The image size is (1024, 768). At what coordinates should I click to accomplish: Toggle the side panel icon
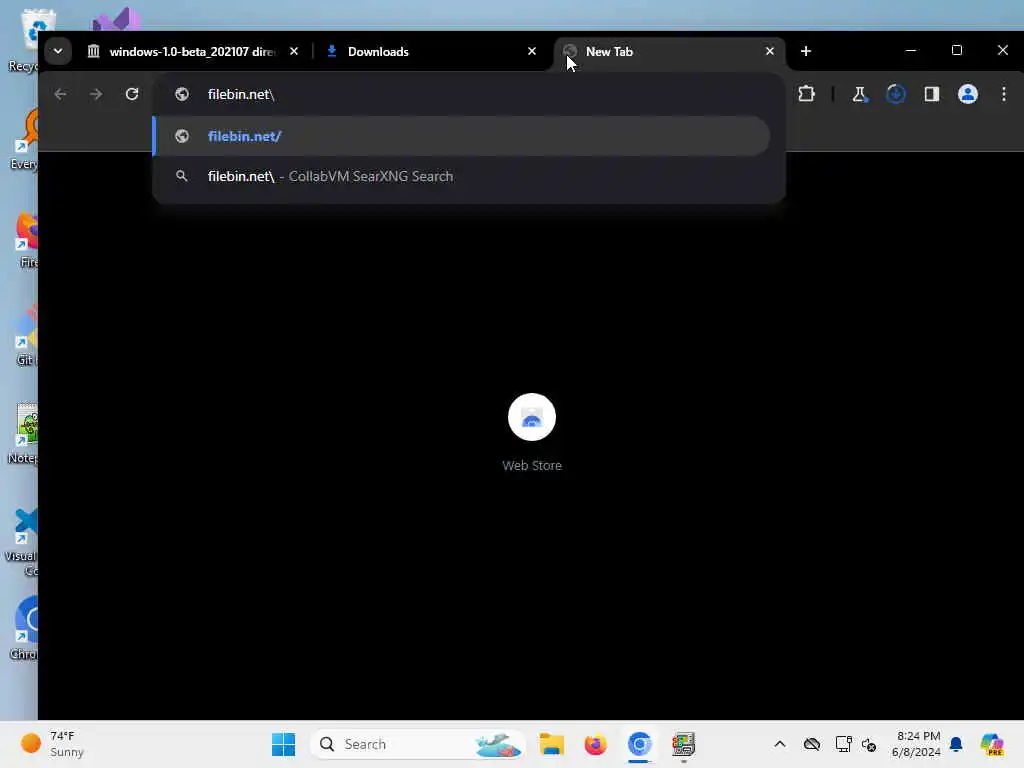tap(932, 94)
